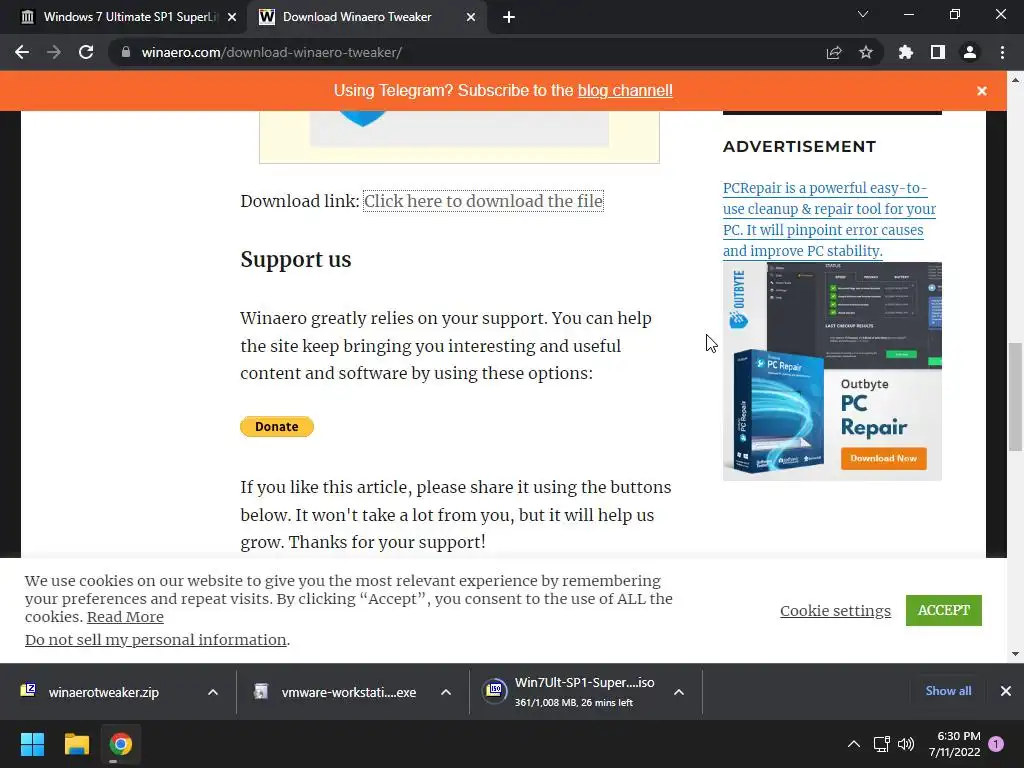The image size is (1024, 768).
Task: Open tab search dropdown chevron
Action: [x=863, y=14]
